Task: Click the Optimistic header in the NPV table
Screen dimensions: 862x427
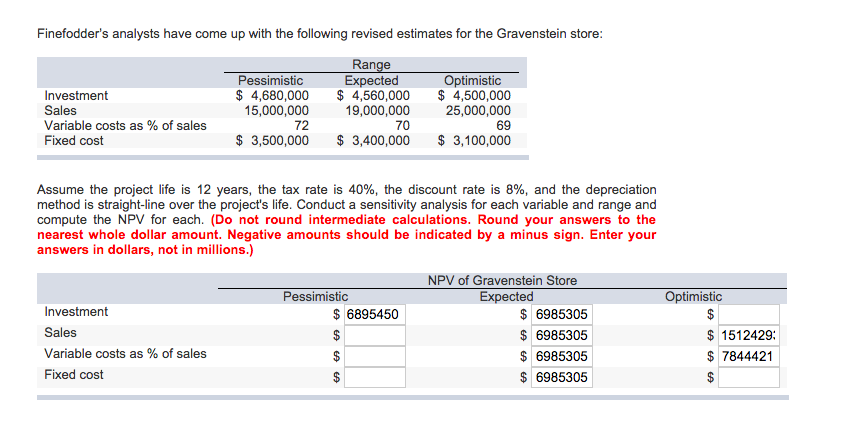Action: point(694,297)
